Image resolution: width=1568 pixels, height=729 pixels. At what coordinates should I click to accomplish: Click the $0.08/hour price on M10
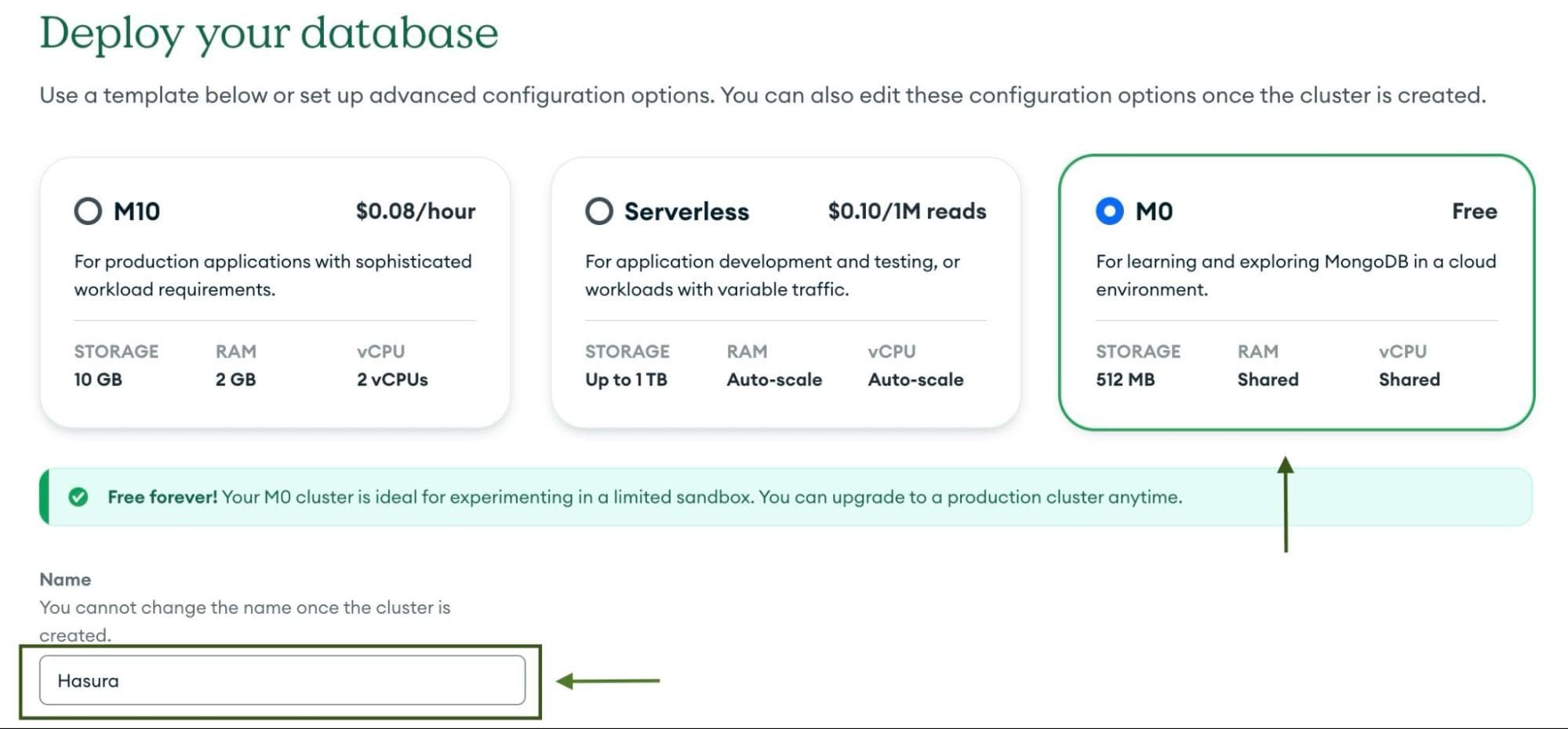tap(415, 211)
